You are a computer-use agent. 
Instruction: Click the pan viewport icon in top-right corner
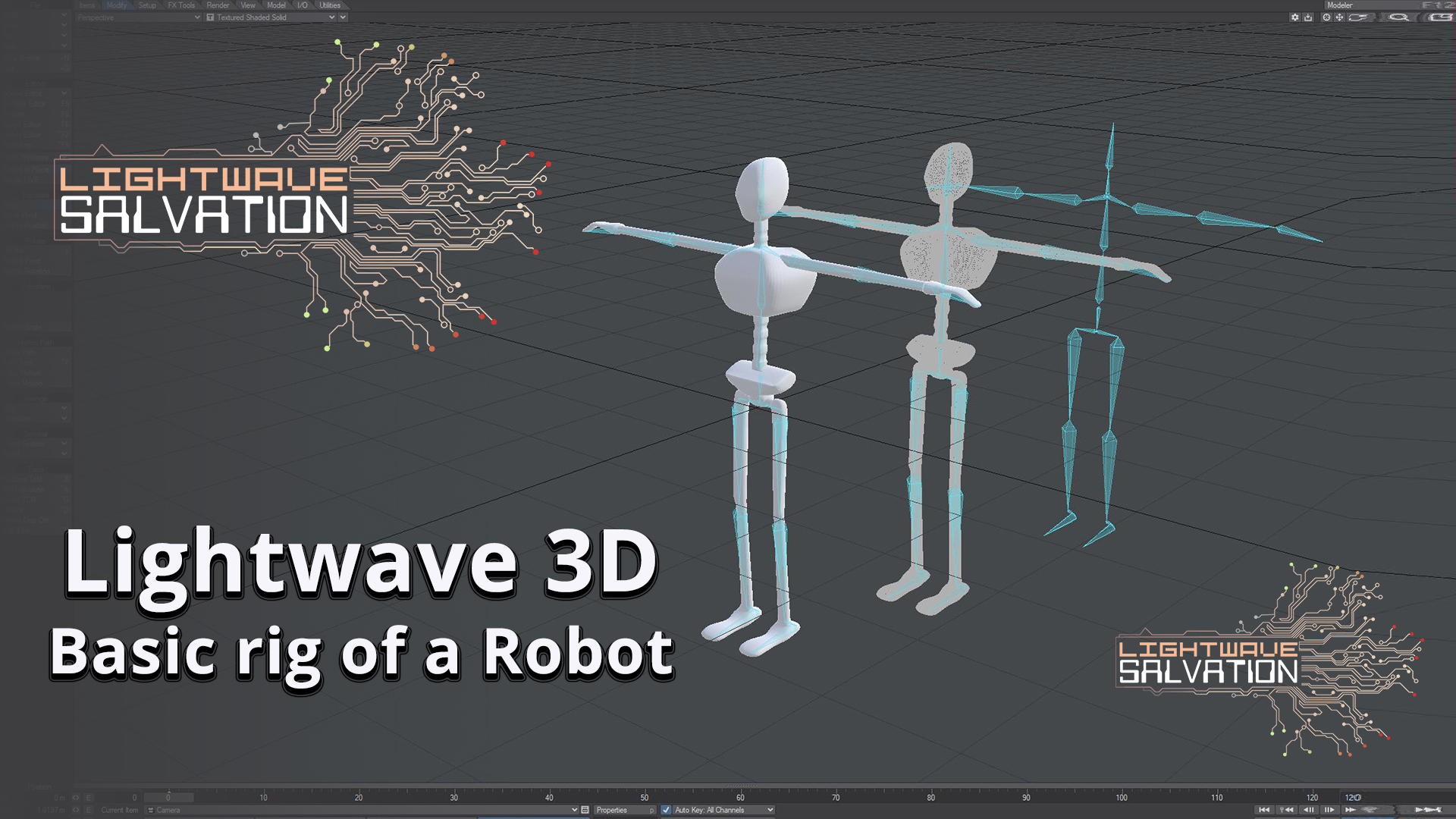[x=1357, y=17]
